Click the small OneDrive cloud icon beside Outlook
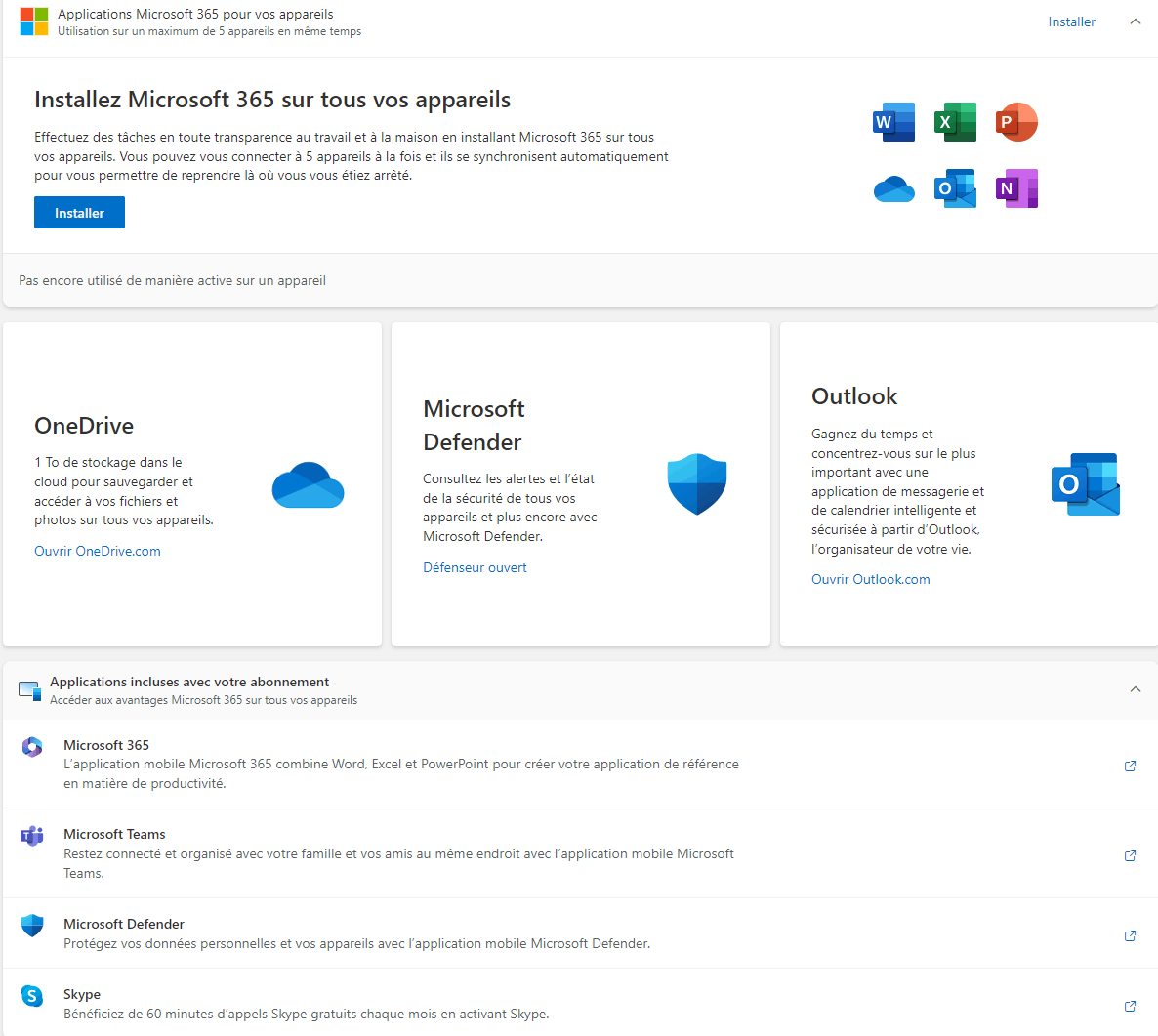The image size is (1158, 1036). [x=893, y=189]
